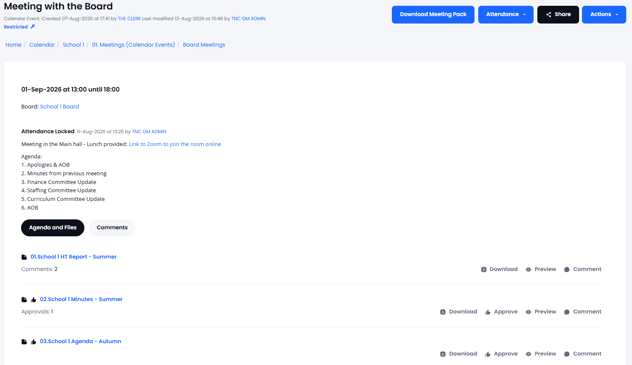
Task: Click preview eye icon for HT Report row
Action: click(528, 269)
